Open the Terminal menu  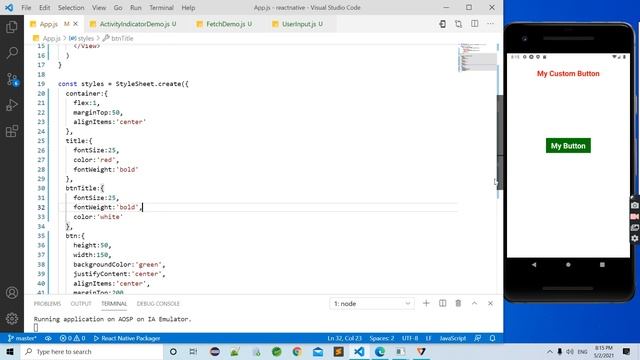point(161,7)
